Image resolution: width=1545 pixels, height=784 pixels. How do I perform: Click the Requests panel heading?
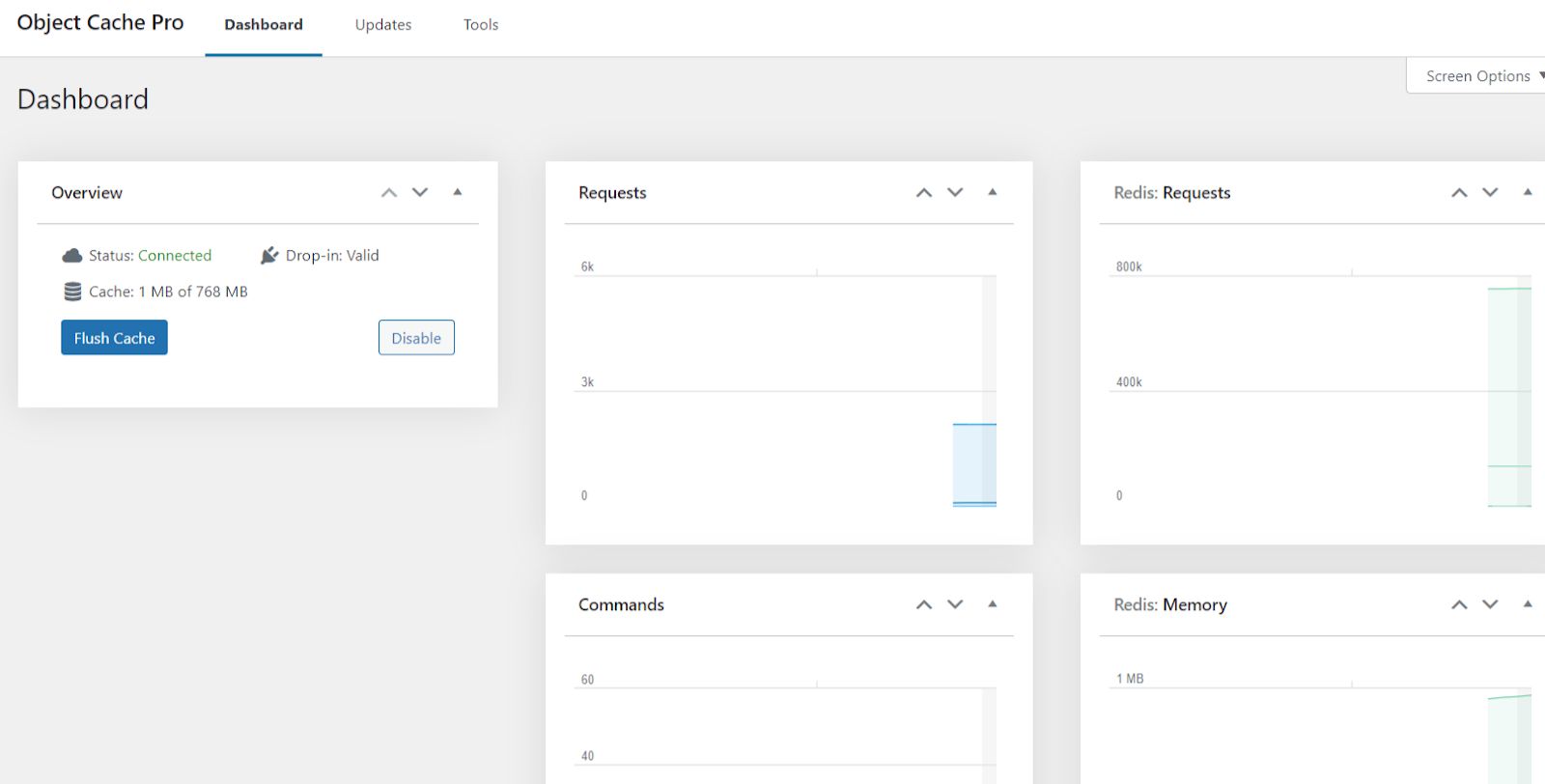[x=612, y=193]
